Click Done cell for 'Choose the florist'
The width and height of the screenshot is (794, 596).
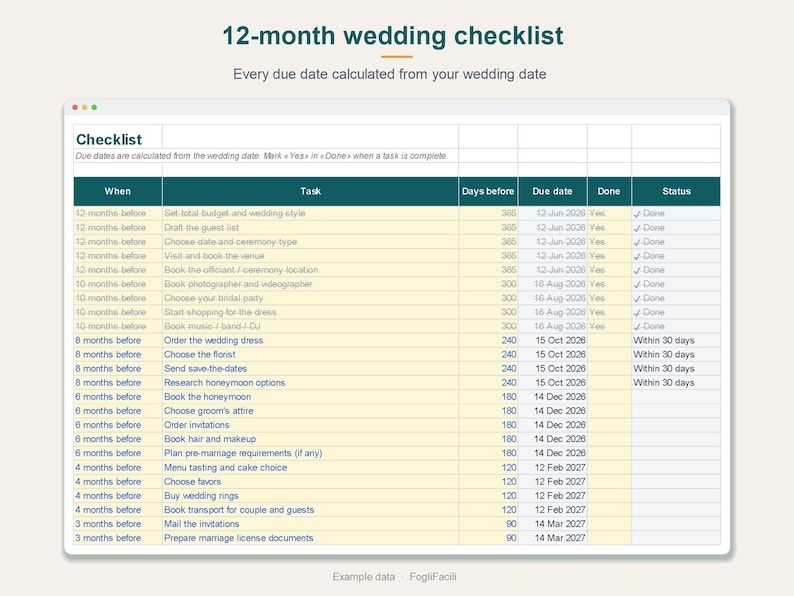609,354
